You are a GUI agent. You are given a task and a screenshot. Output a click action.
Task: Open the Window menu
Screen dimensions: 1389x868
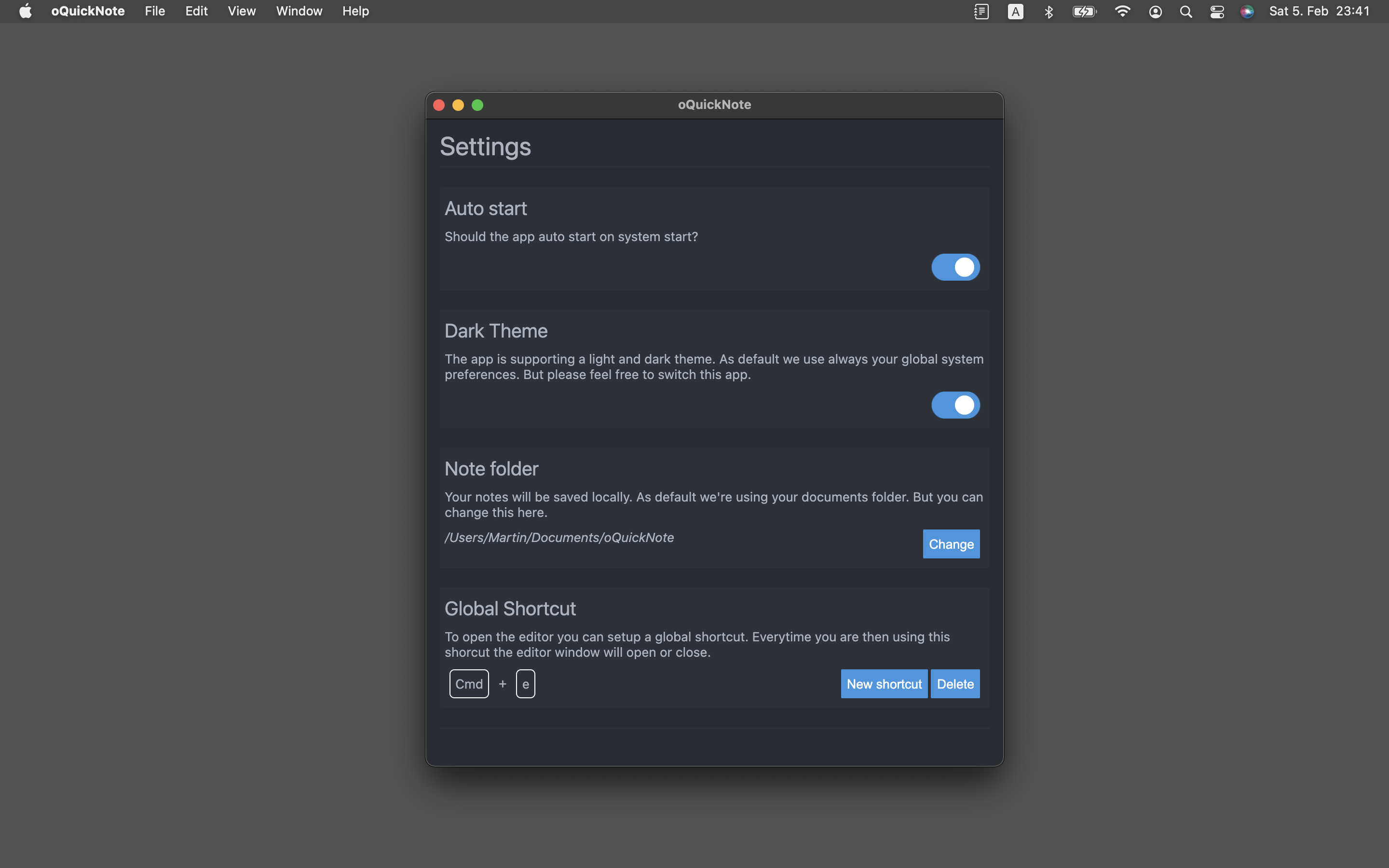click(x=299, y=12)
